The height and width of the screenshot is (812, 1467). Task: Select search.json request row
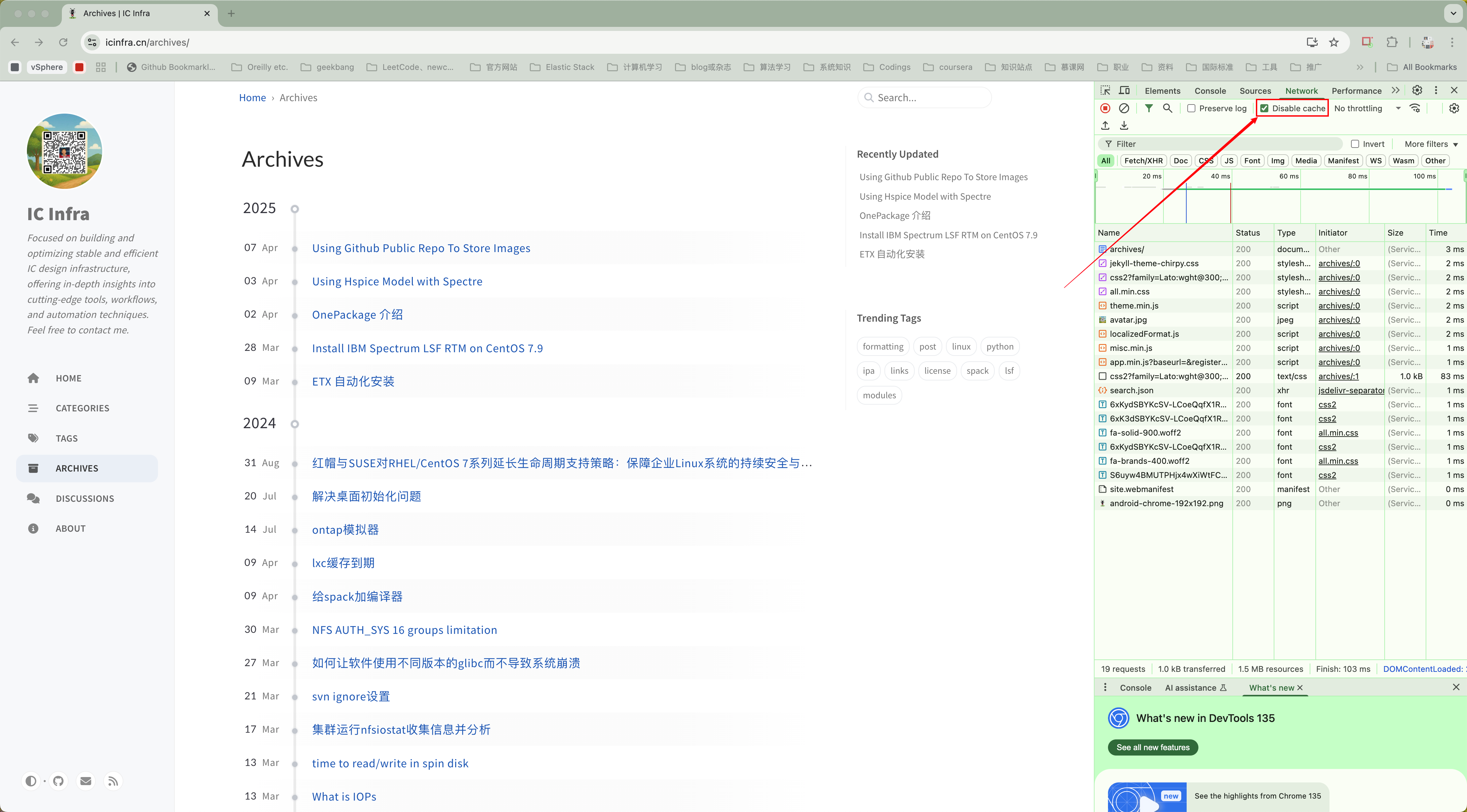tap(1280, 390)
